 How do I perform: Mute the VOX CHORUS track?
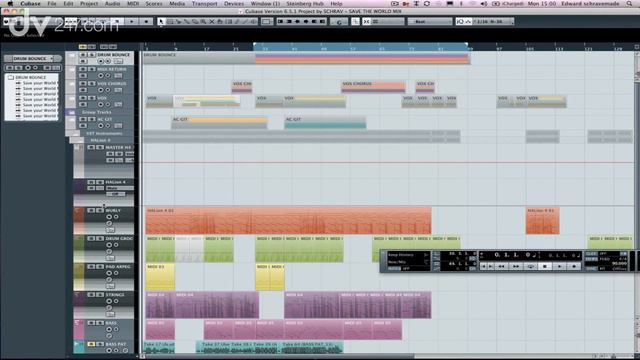tap(83, 83)
